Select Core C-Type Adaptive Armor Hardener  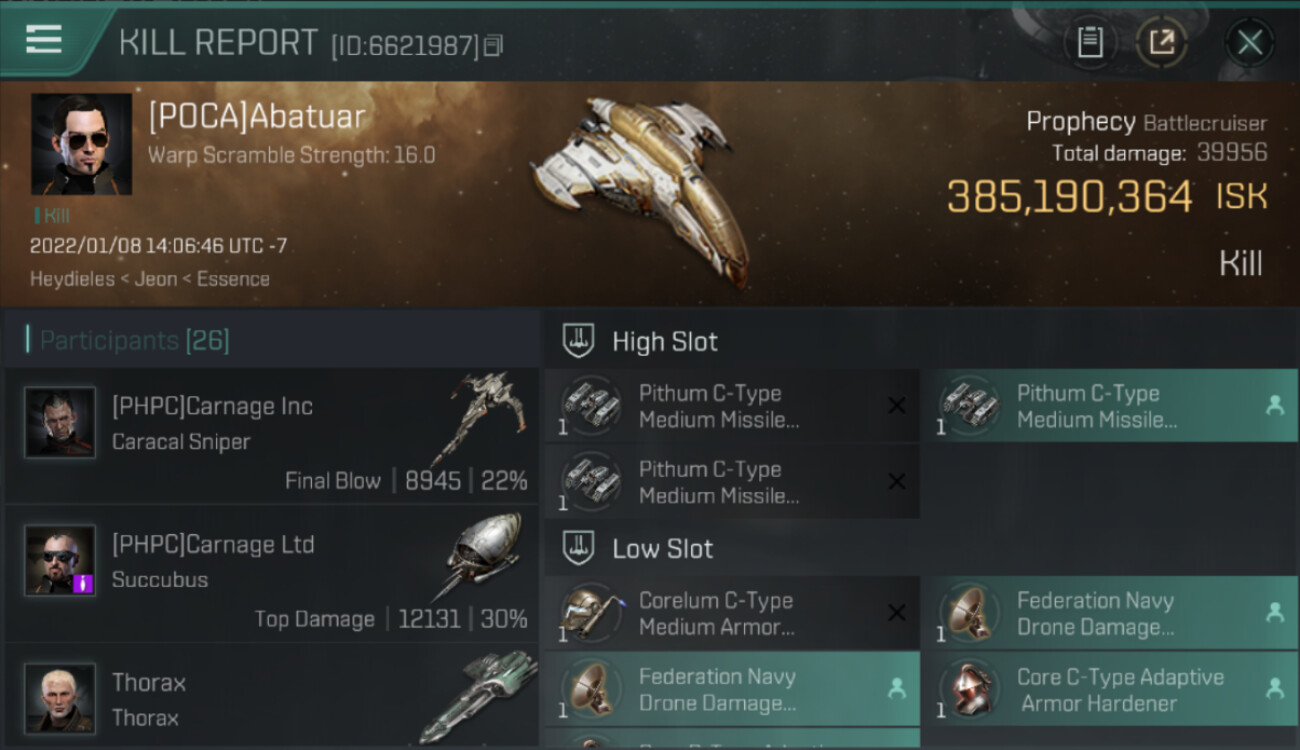pos(1109,689)
